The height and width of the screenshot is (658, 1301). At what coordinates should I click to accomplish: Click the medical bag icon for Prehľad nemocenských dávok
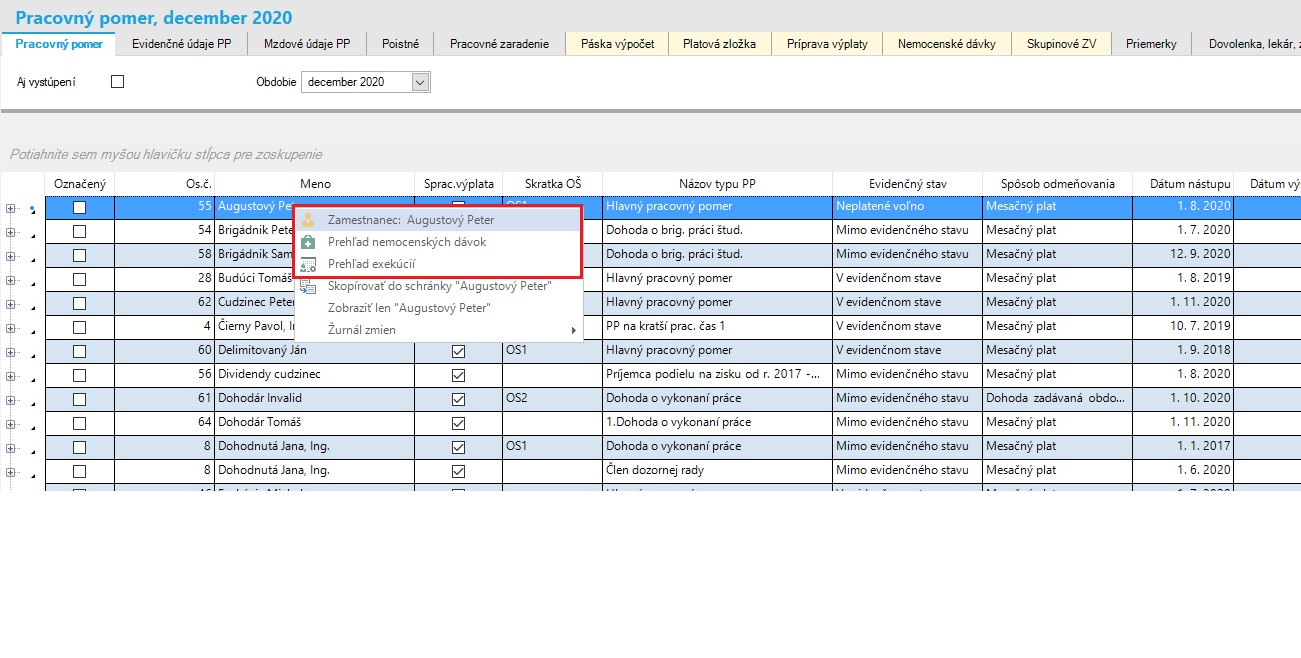pyautogui.click(x=309, y=242)
